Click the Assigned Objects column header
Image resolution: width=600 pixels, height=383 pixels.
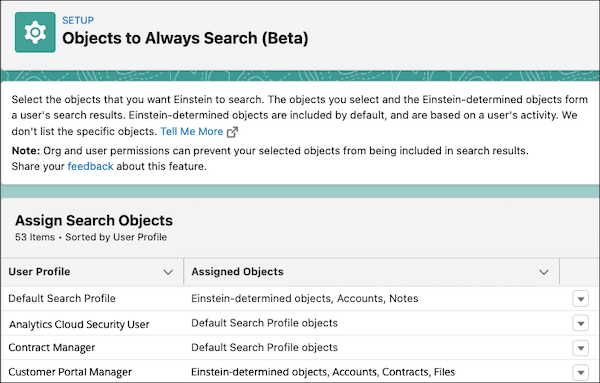tap(237, 272)
